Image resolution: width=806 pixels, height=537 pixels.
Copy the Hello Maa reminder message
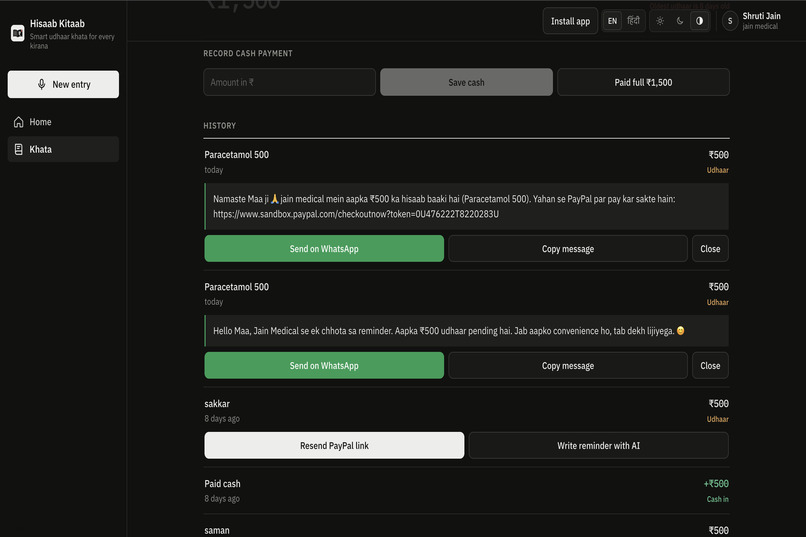[567, 365]
